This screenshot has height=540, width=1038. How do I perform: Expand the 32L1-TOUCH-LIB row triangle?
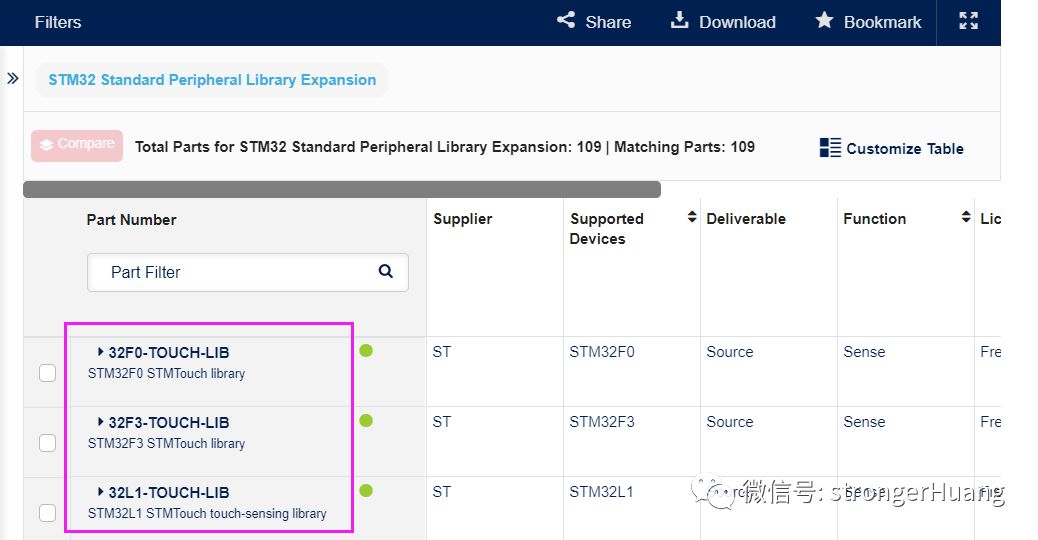point(101,492)
